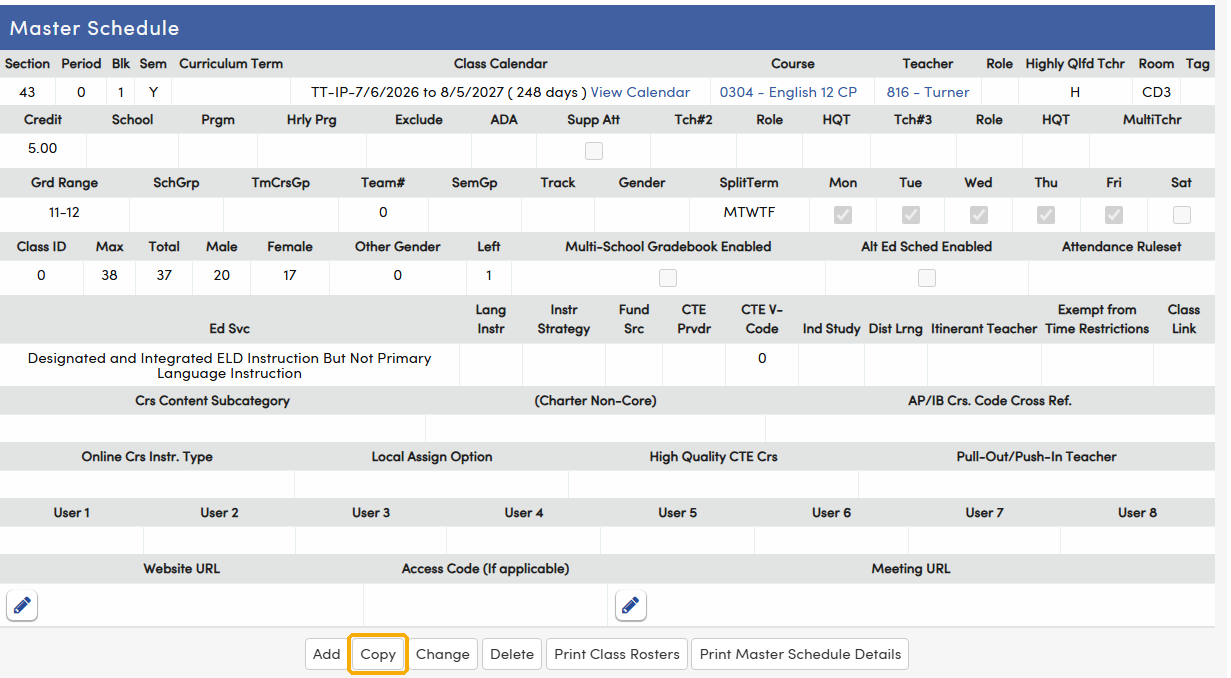1231x678 pixels.
Task: Select the Section value 43
Action: pyautogui.click(x=27, y=92)
